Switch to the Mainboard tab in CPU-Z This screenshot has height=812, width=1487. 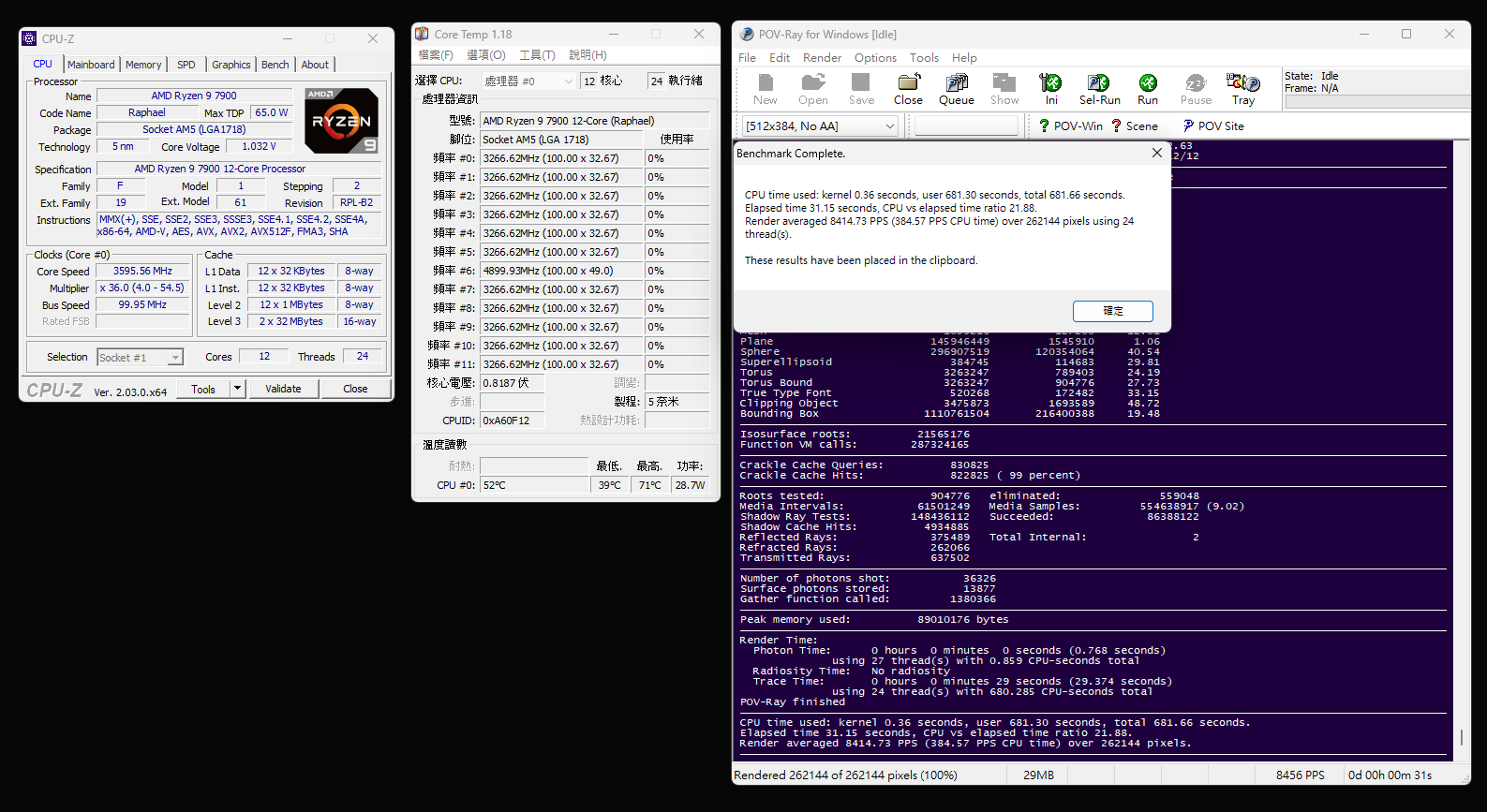(x=91, y=65)
